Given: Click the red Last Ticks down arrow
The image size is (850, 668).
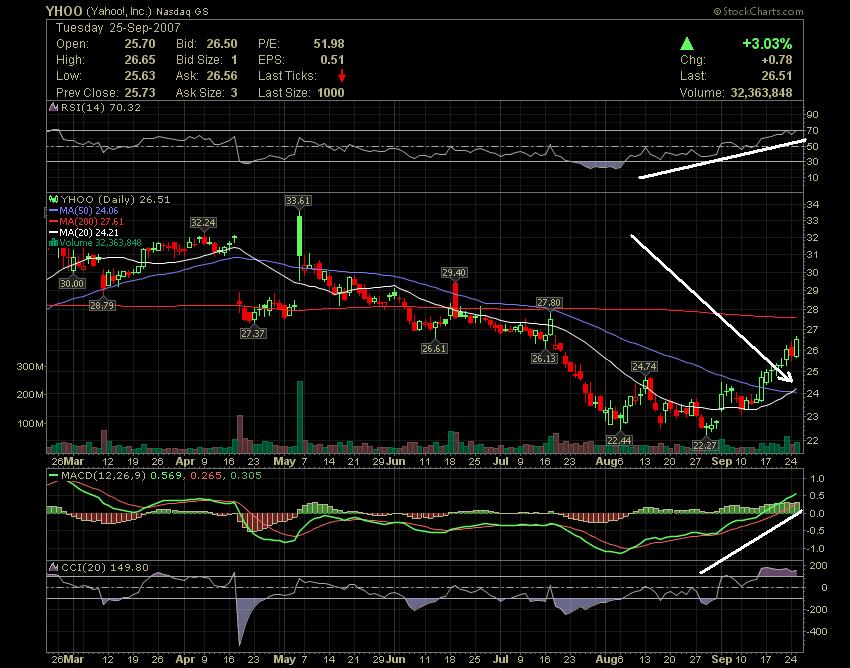Looking at the screenshot, I should pyautogui.click(x=342, y=76).
